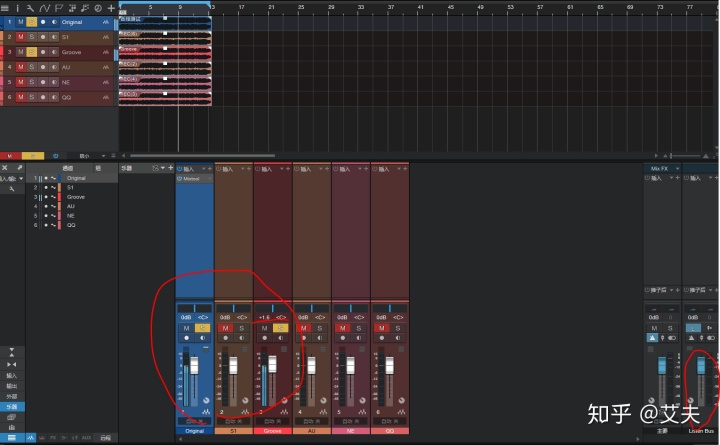Toggle visibility dot for AU channel list row
Screen dimensions: 720x445
(46, 206)
